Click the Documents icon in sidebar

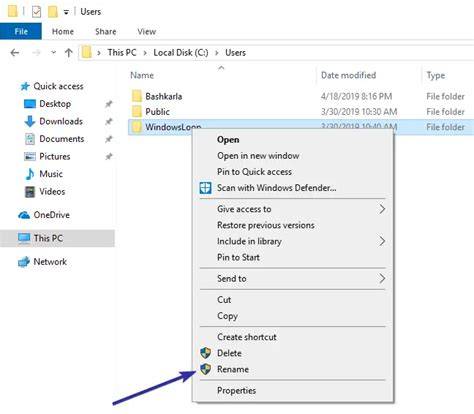30,139
